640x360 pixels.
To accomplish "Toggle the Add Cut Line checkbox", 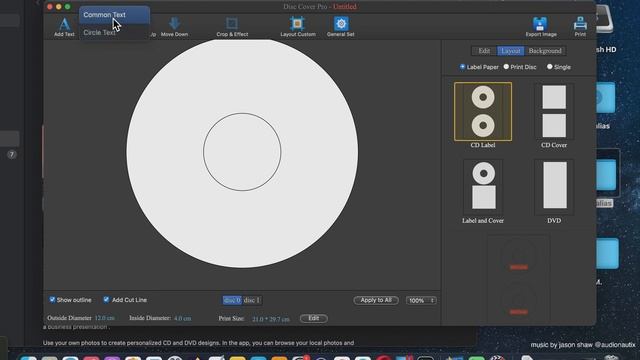I will point(106,300).
